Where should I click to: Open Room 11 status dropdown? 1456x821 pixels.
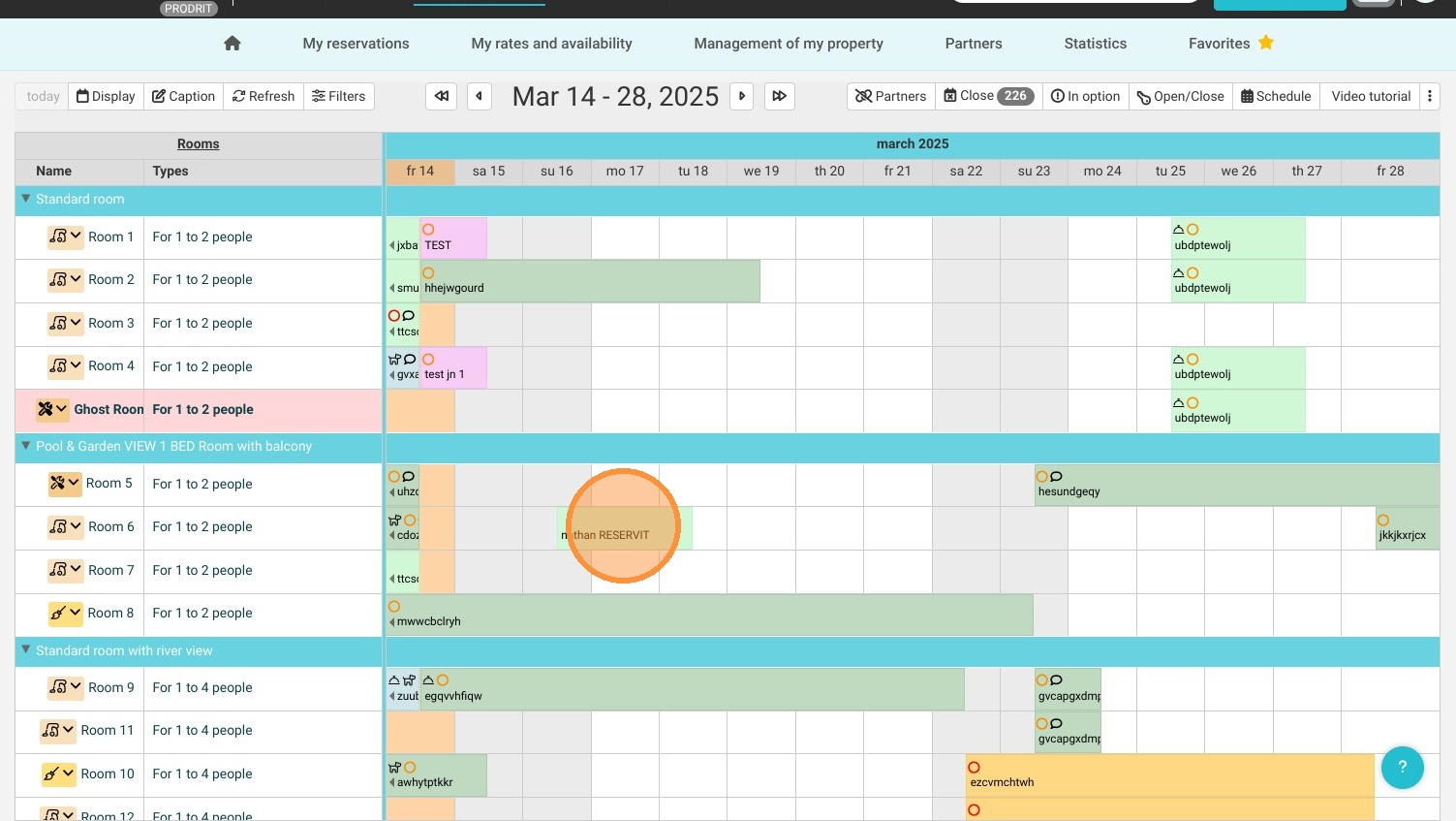(x=58, y=730)
